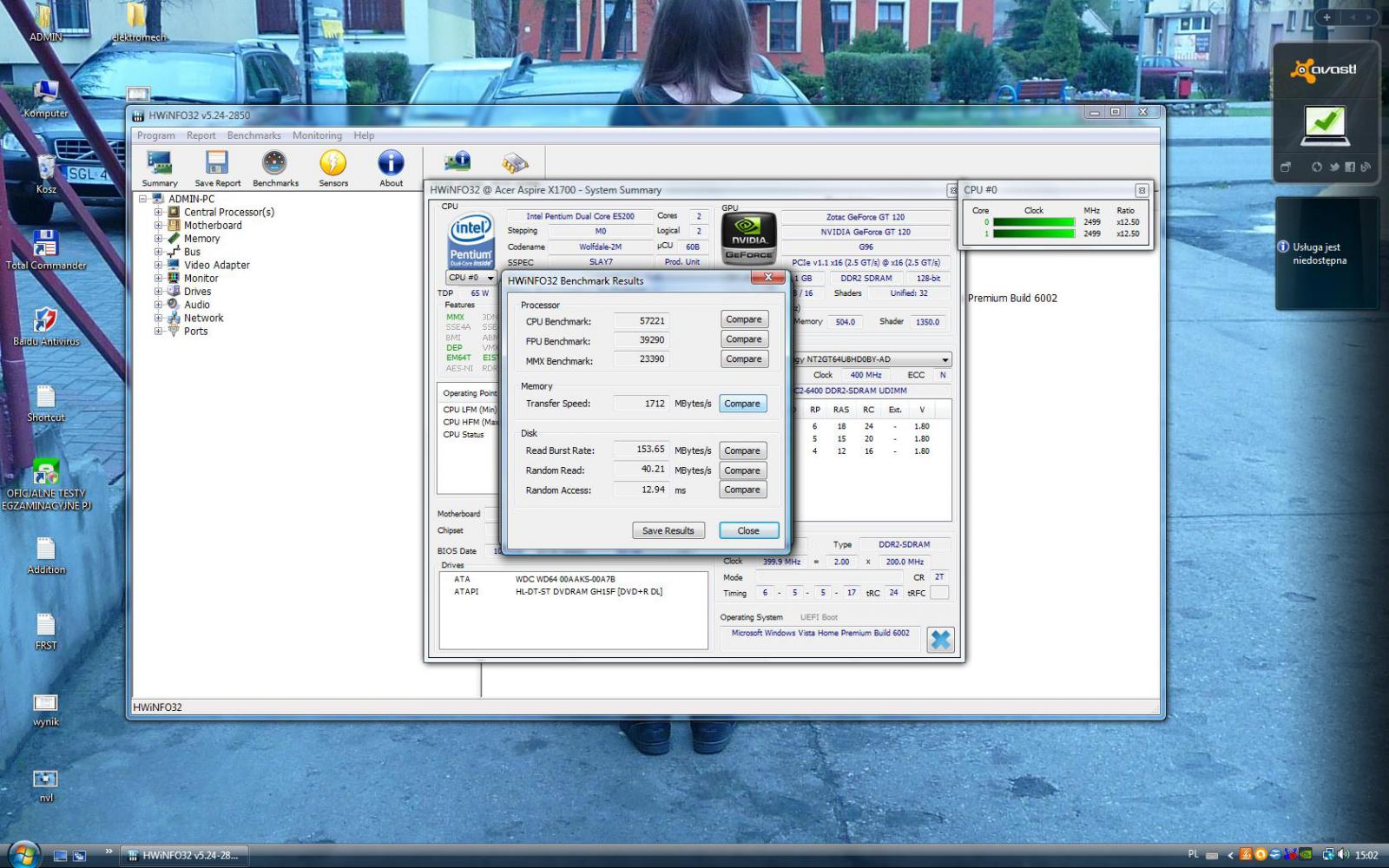
Task: Click the computer info icon in toolbar
Action: tap(458, 161)
